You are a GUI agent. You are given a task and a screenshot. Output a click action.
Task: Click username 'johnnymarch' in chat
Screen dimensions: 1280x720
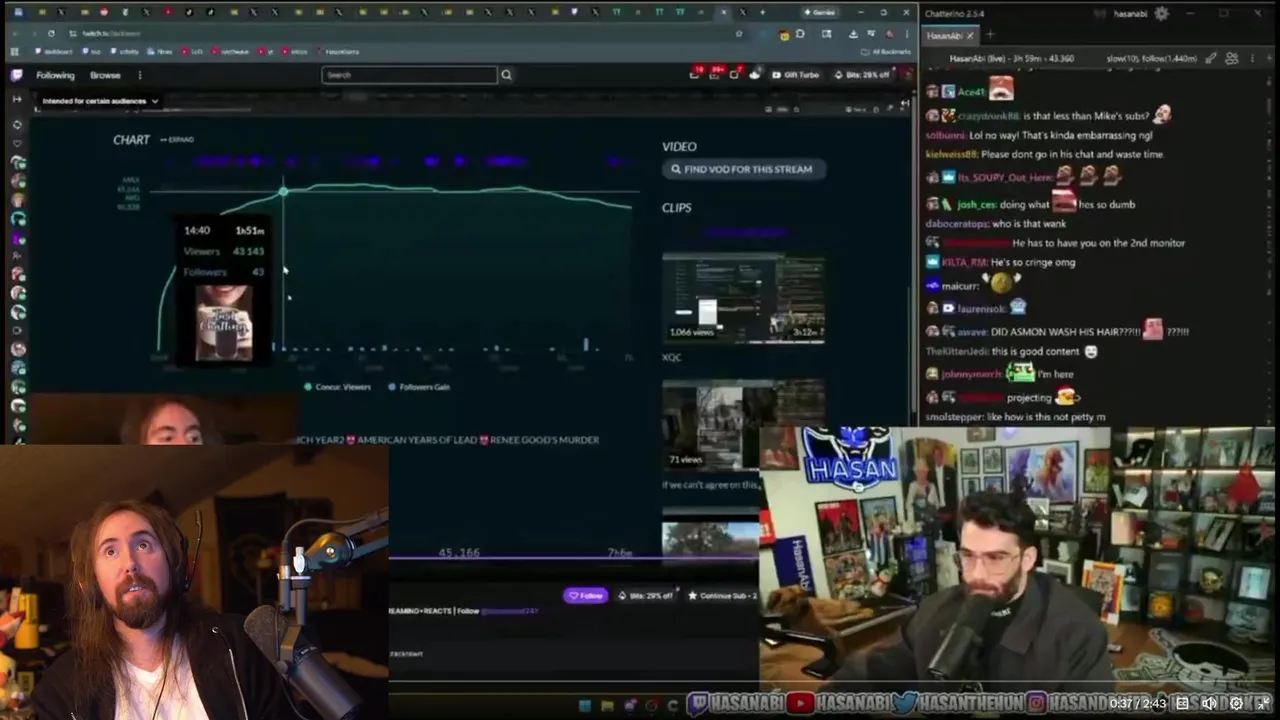click(x=971, y=374)
